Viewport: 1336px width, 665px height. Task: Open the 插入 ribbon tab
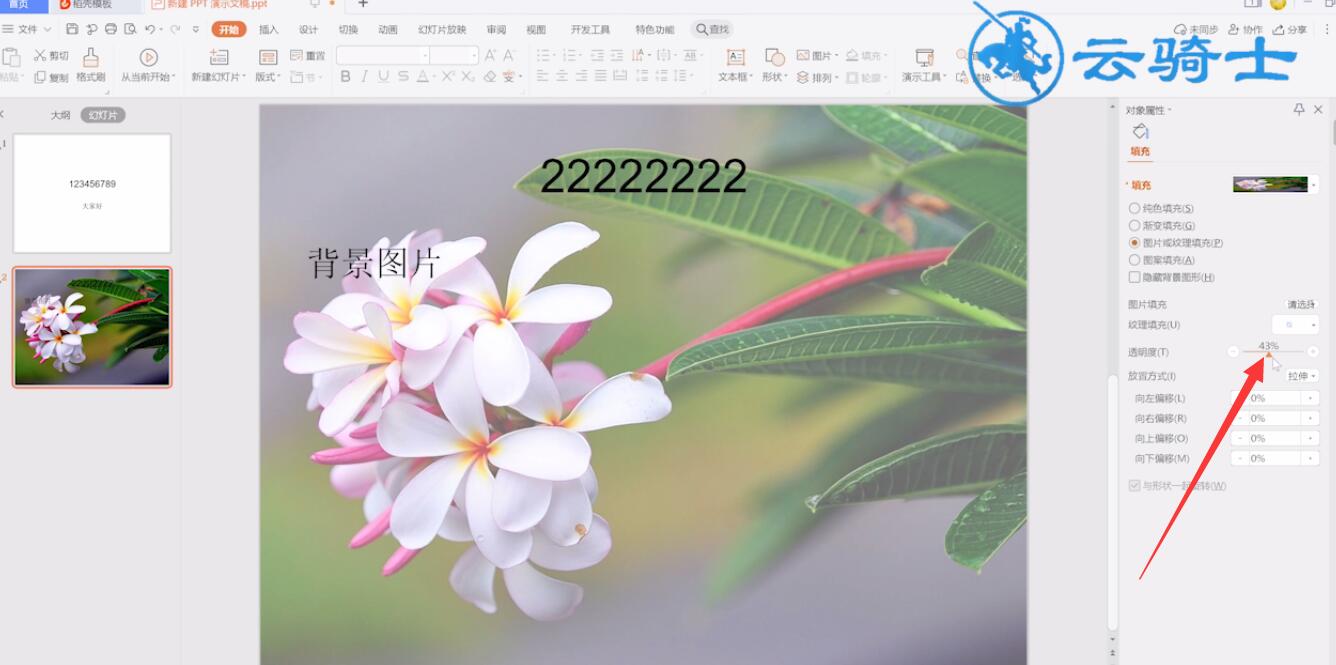269,30
